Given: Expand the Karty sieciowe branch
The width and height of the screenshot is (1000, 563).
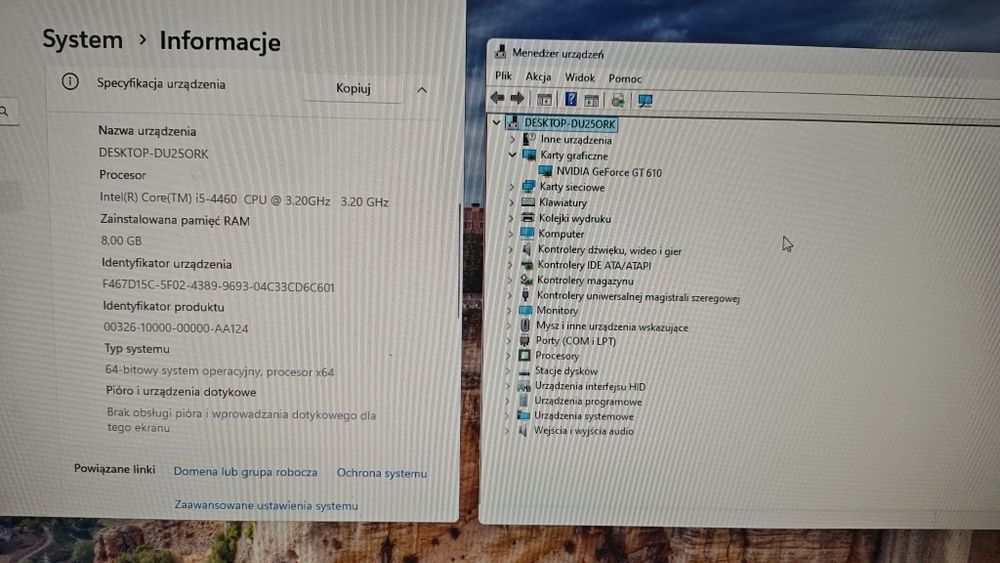Looking at the screenshot, I should point(511,186).
